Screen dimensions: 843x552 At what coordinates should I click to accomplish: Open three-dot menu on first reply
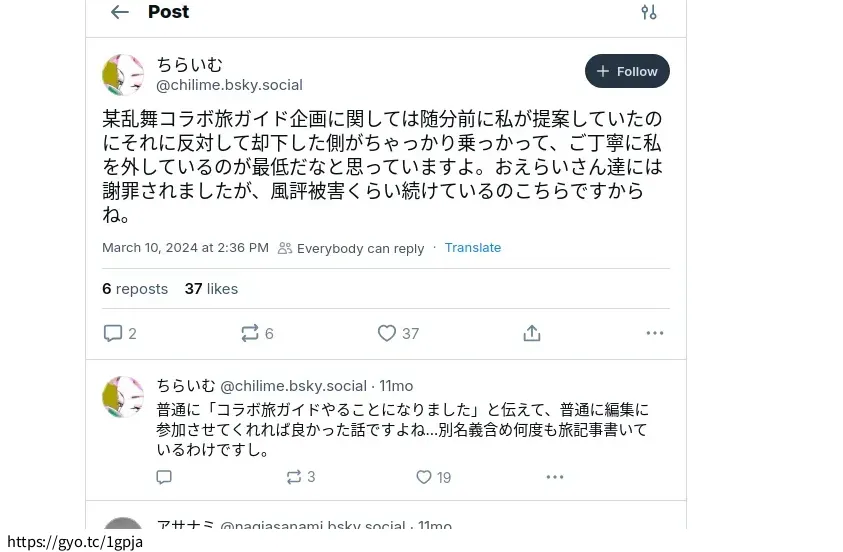(x=555, y=477)
